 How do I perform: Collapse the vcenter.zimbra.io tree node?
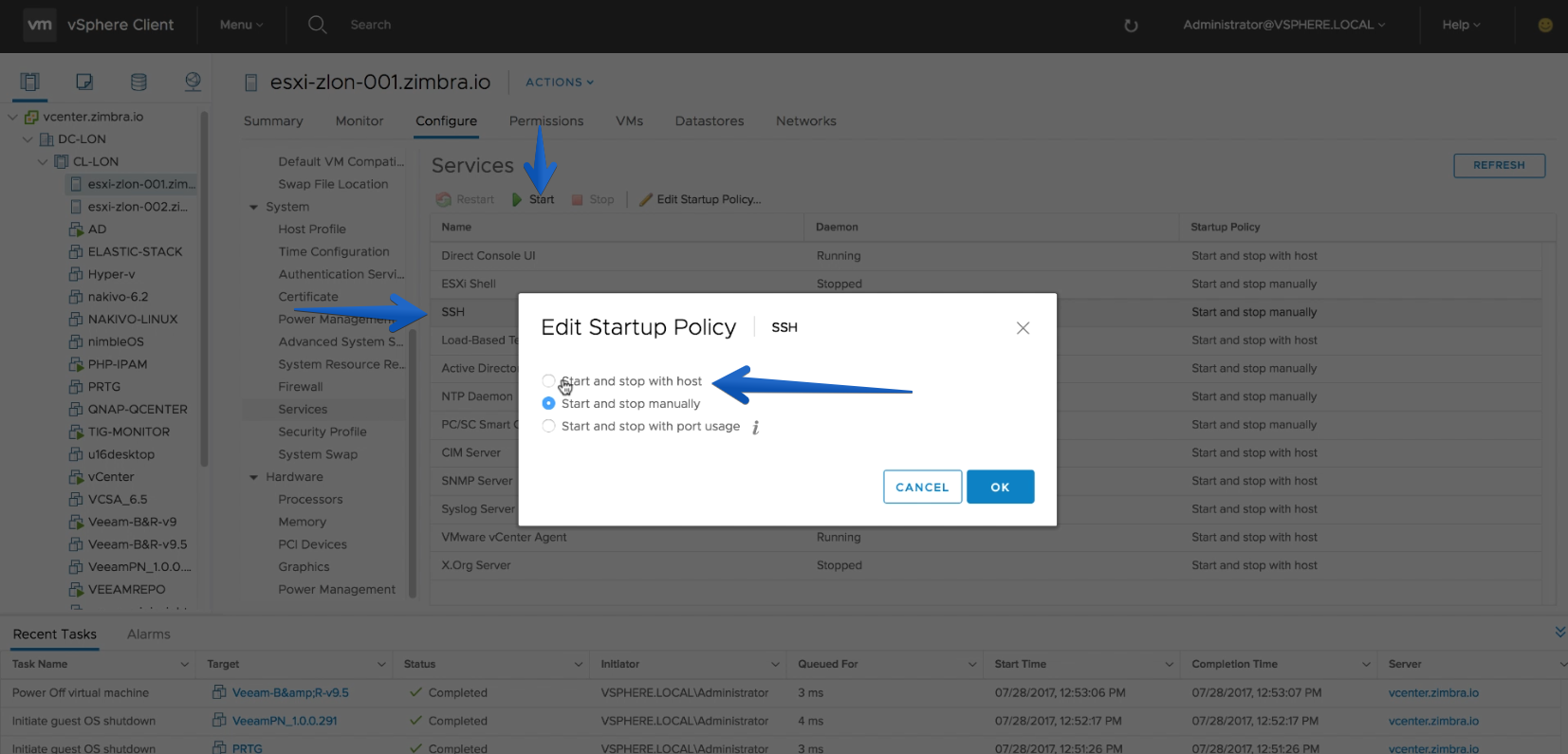[x=12, y=117]
